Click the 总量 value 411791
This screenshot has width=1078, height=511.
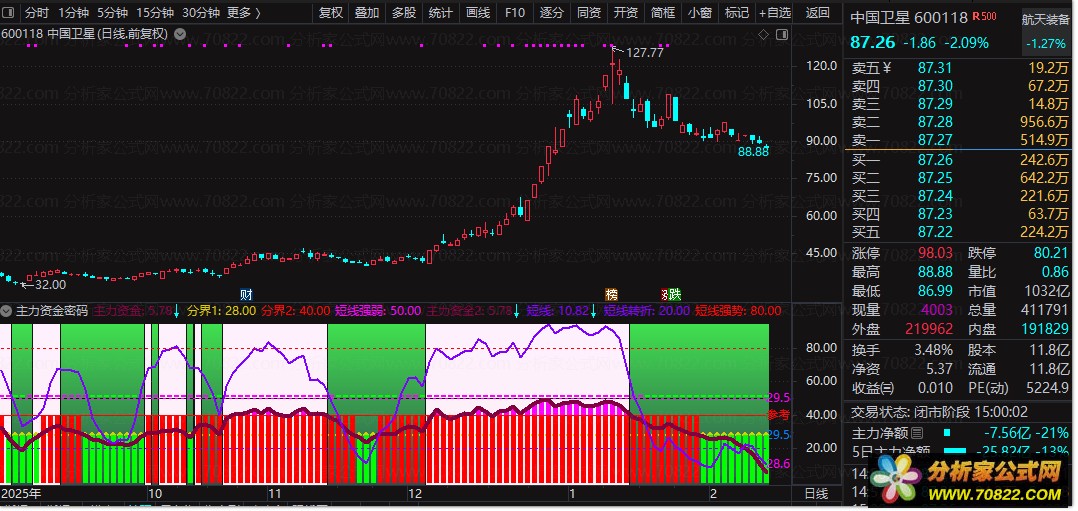click(1045, 310)
